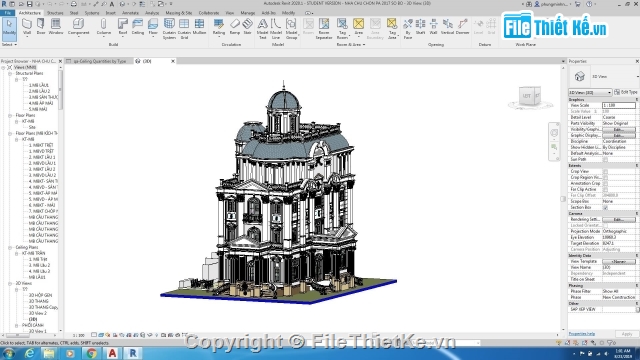
Task: Select the Mullion tool
Action: [x=199, y=27]
